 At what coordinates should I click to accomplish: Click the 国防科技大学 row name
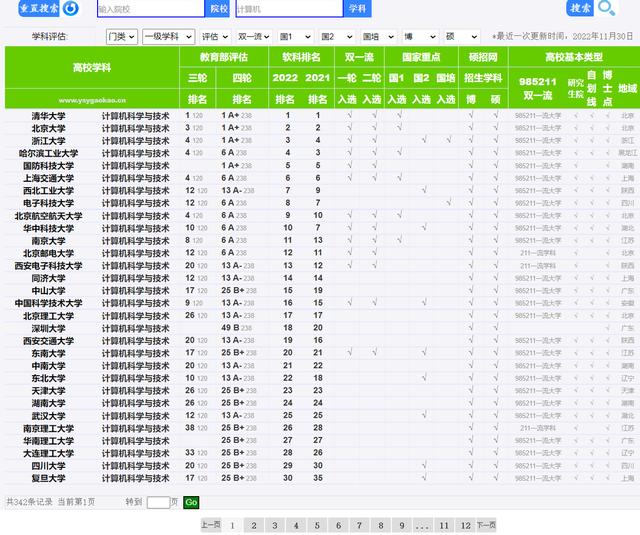pos(49,166)
